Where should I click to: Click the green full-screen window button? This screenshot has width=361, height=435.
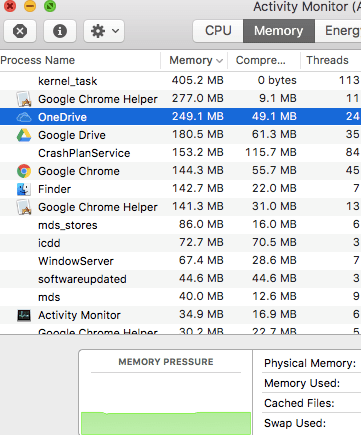pos(50,6)
